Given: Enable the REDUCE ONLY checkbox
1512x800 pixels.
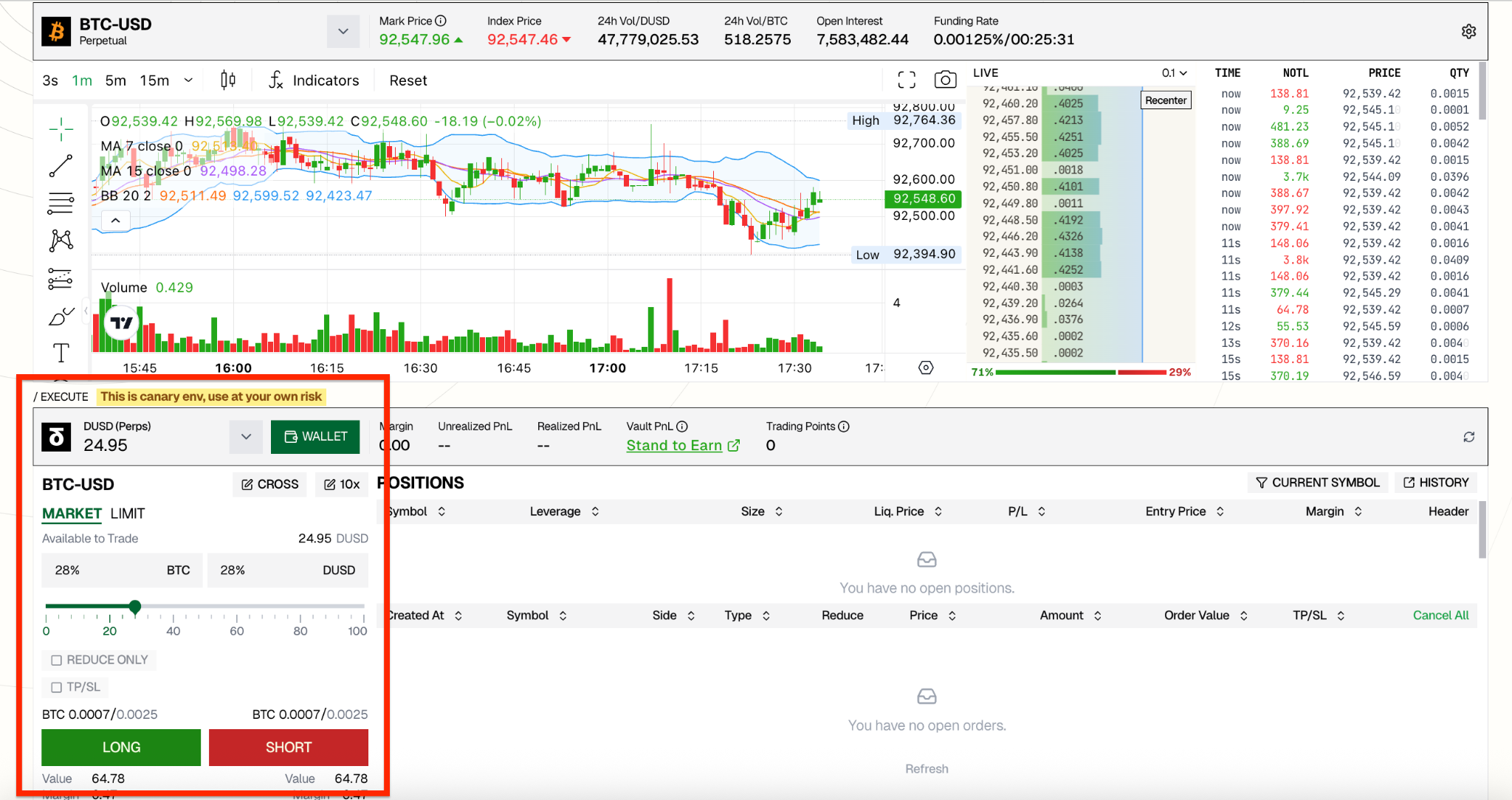Looking at the screenshot, I should pyautogui.click(x=57, y=660).
